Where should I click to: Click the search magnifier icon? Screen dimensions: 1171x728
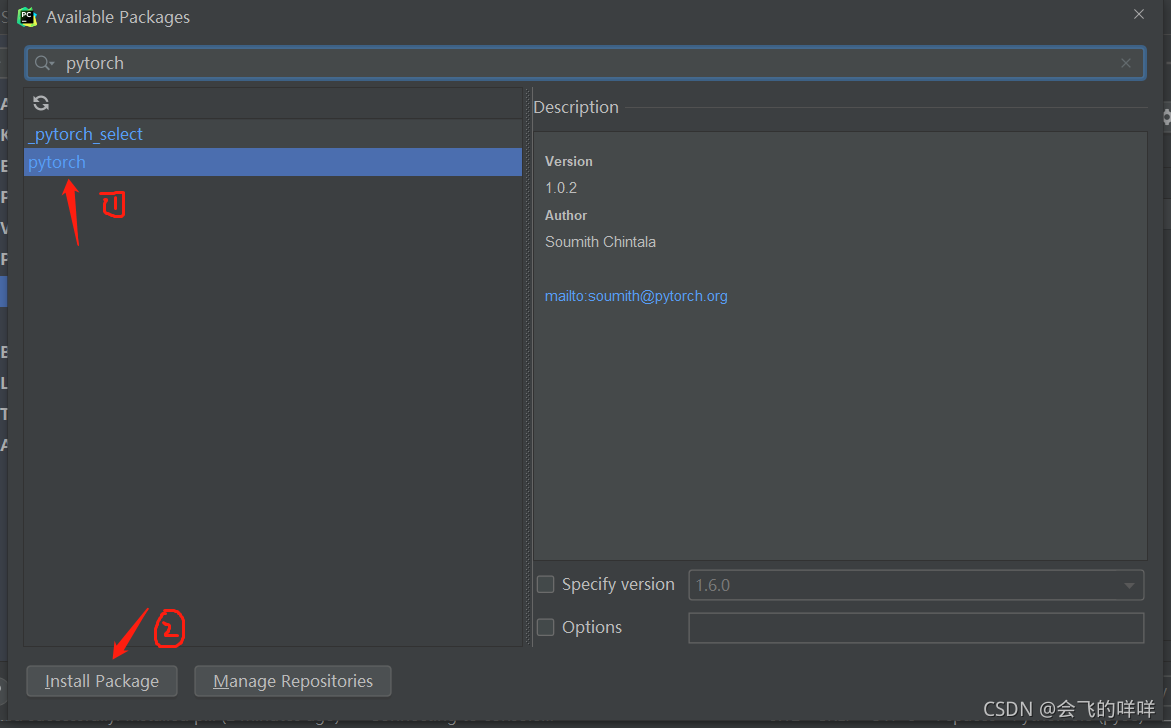43,63
